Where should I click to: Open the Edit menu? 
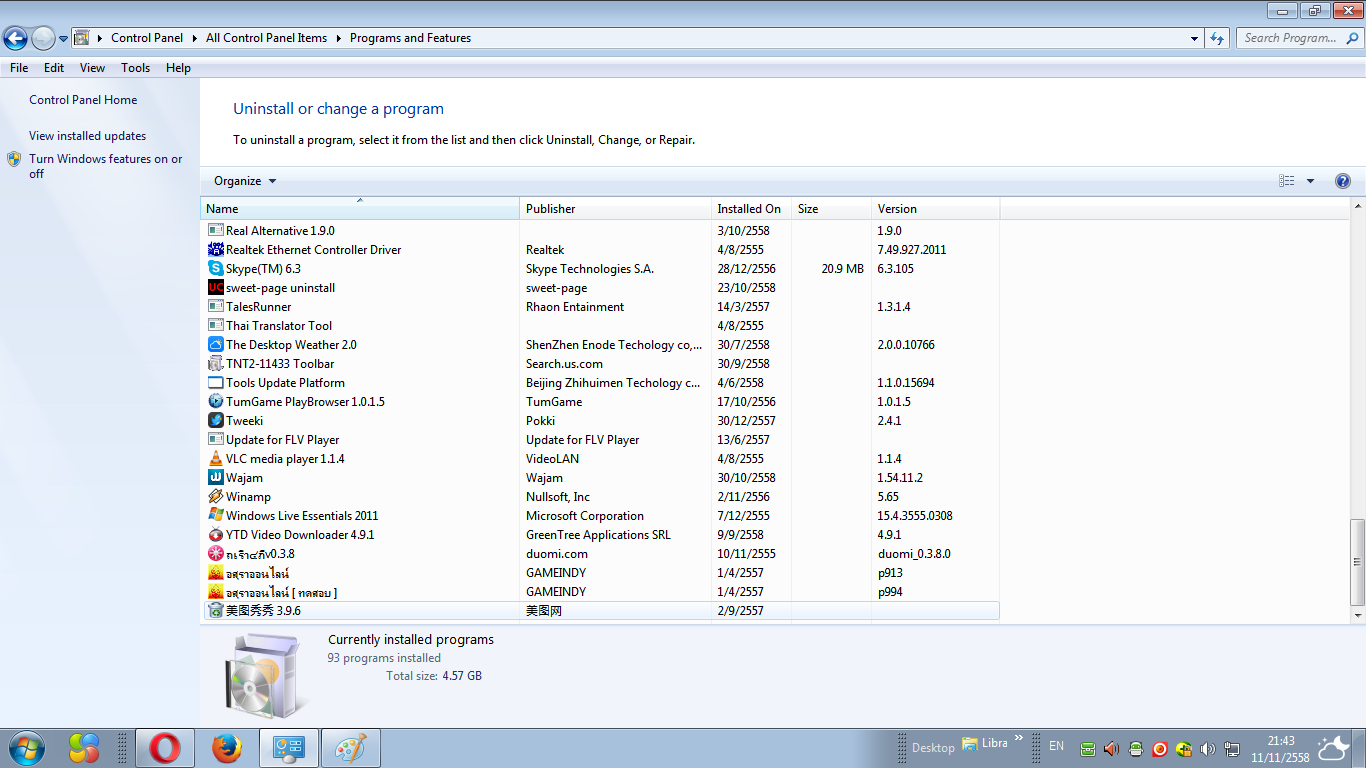coord(54,68)
